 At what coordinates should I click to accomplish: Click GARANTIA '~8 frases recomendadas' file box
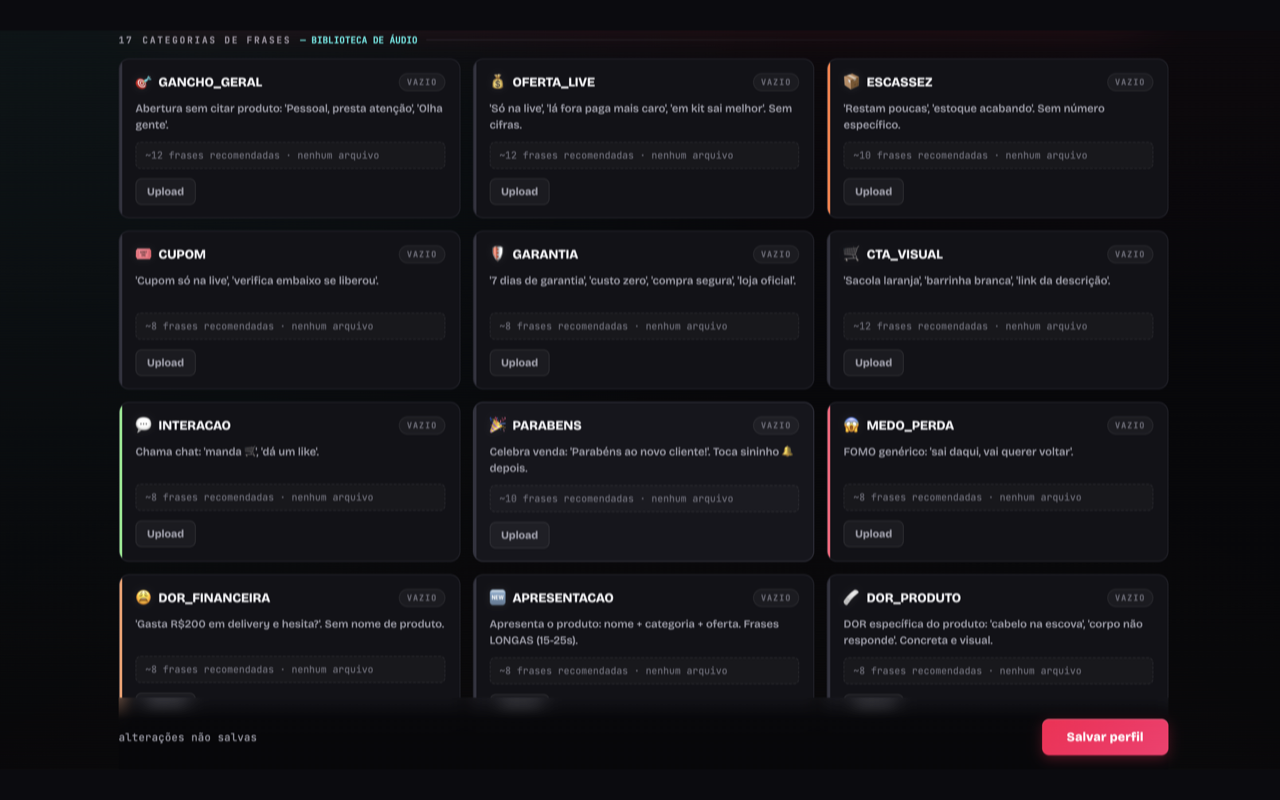coord(644,326)
